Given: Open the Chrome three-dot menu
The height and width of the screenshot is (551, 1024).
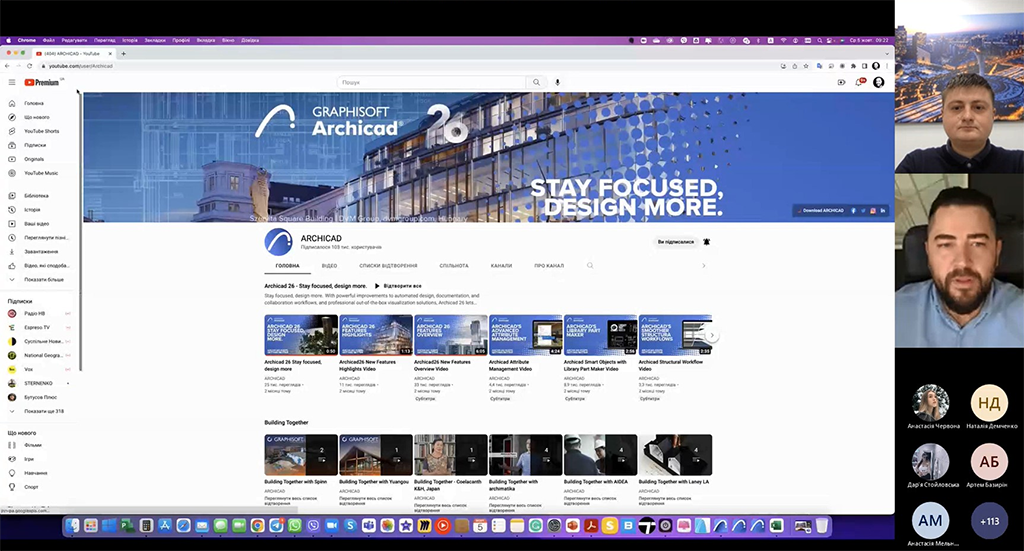Looking at the screenshot, I should click(x=887, y=66).
